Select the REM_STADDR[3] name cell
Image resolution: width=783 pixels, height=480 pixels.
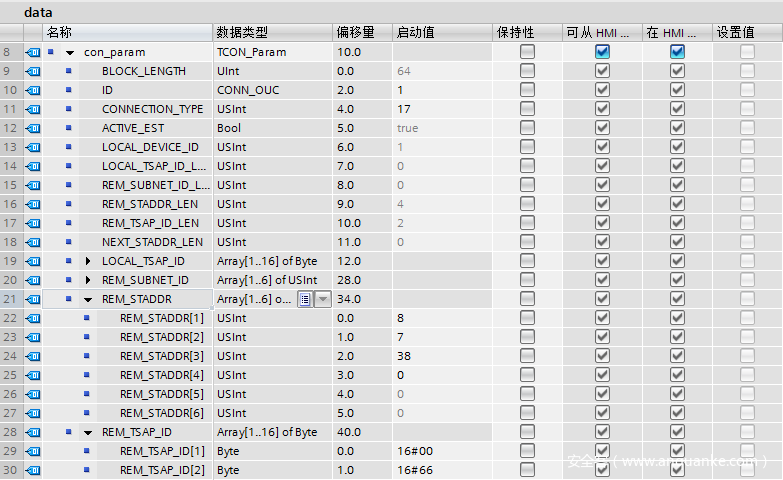click(x=160, y=356)
